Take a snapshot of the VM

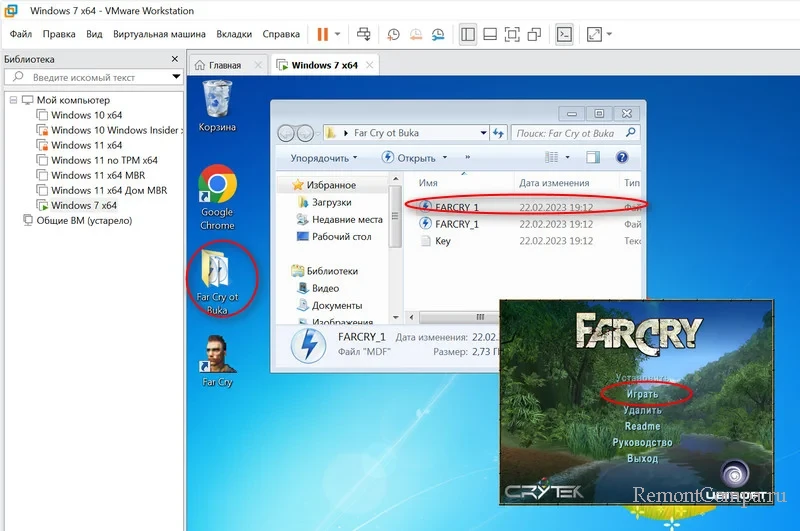(393, 34)
